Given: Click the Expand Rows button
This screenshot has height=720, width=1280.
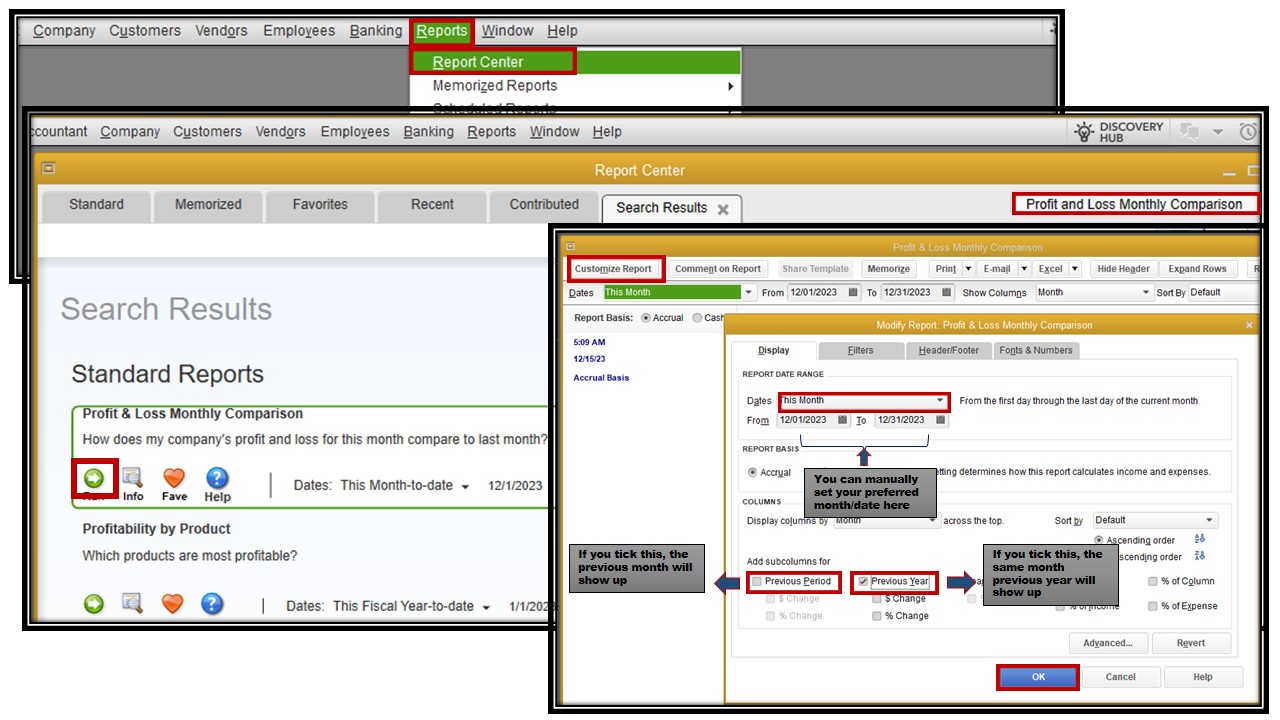Looking at the screenshot, I should 1197,269.
